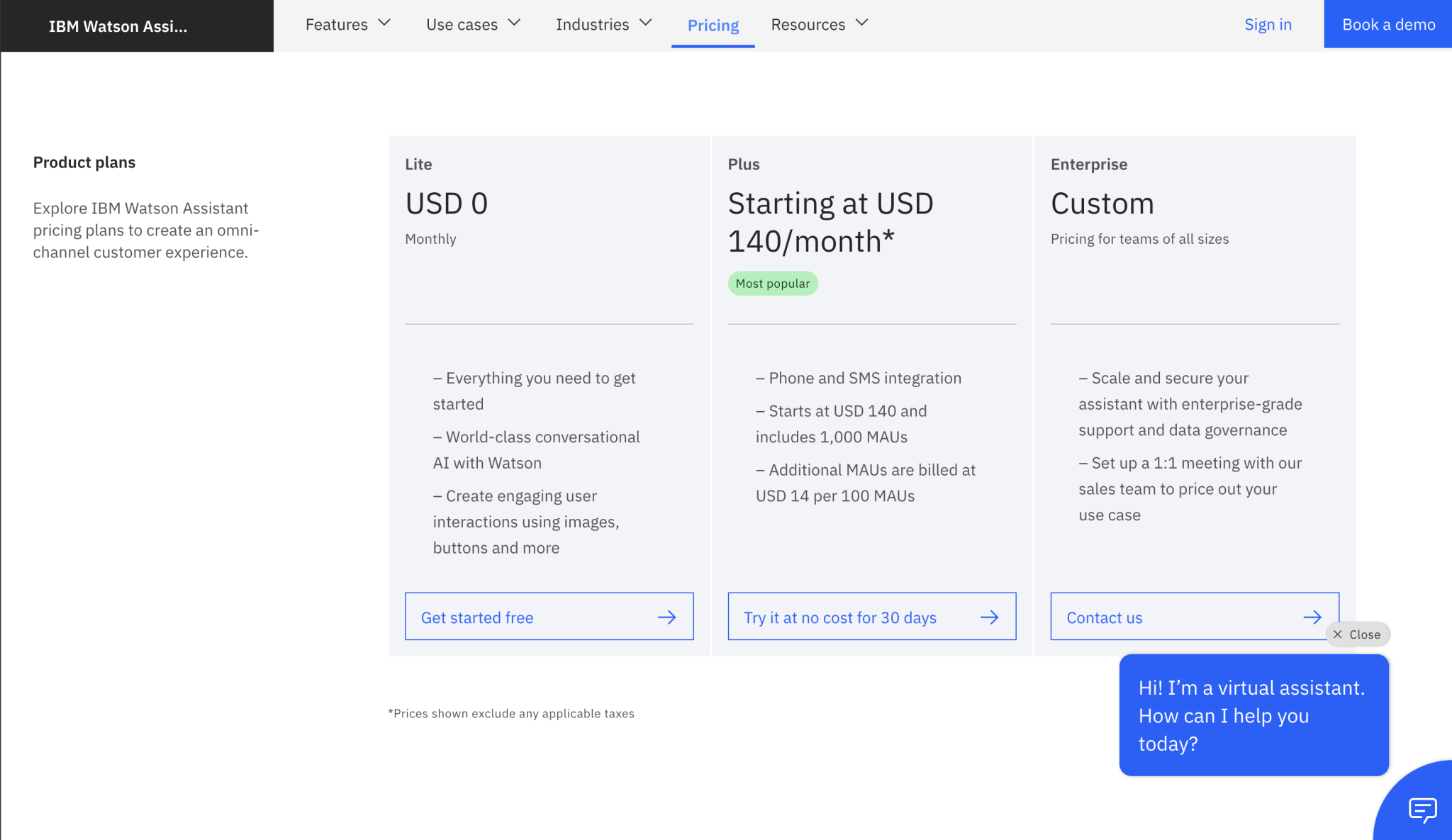Select the Pricing tab

click(713, 26)
